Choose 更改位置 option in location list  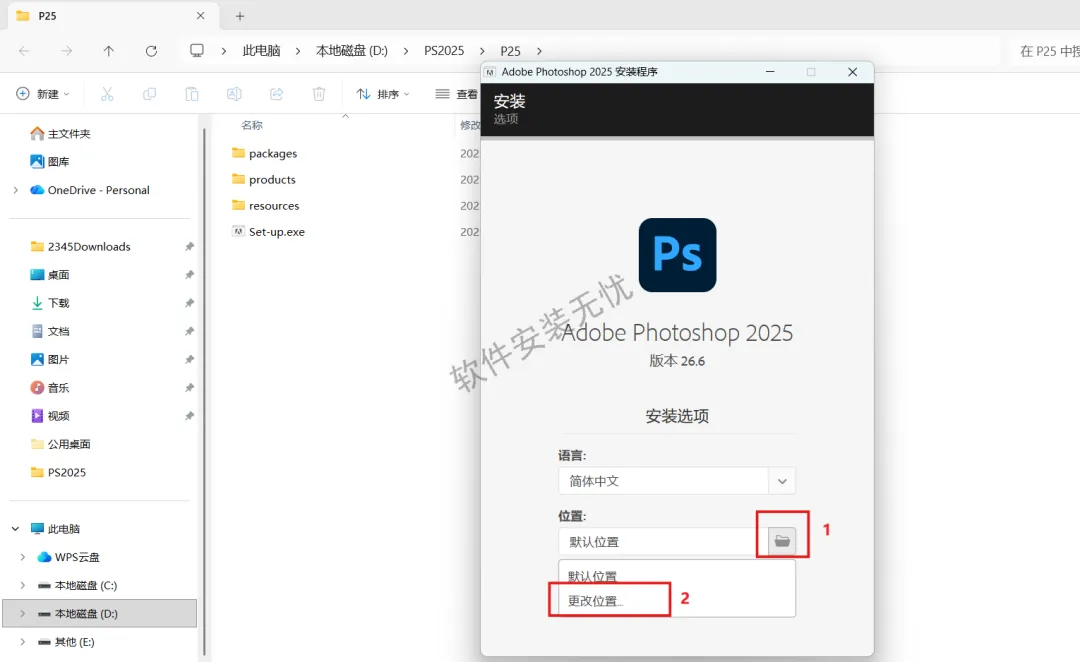[x=596, y=601]
